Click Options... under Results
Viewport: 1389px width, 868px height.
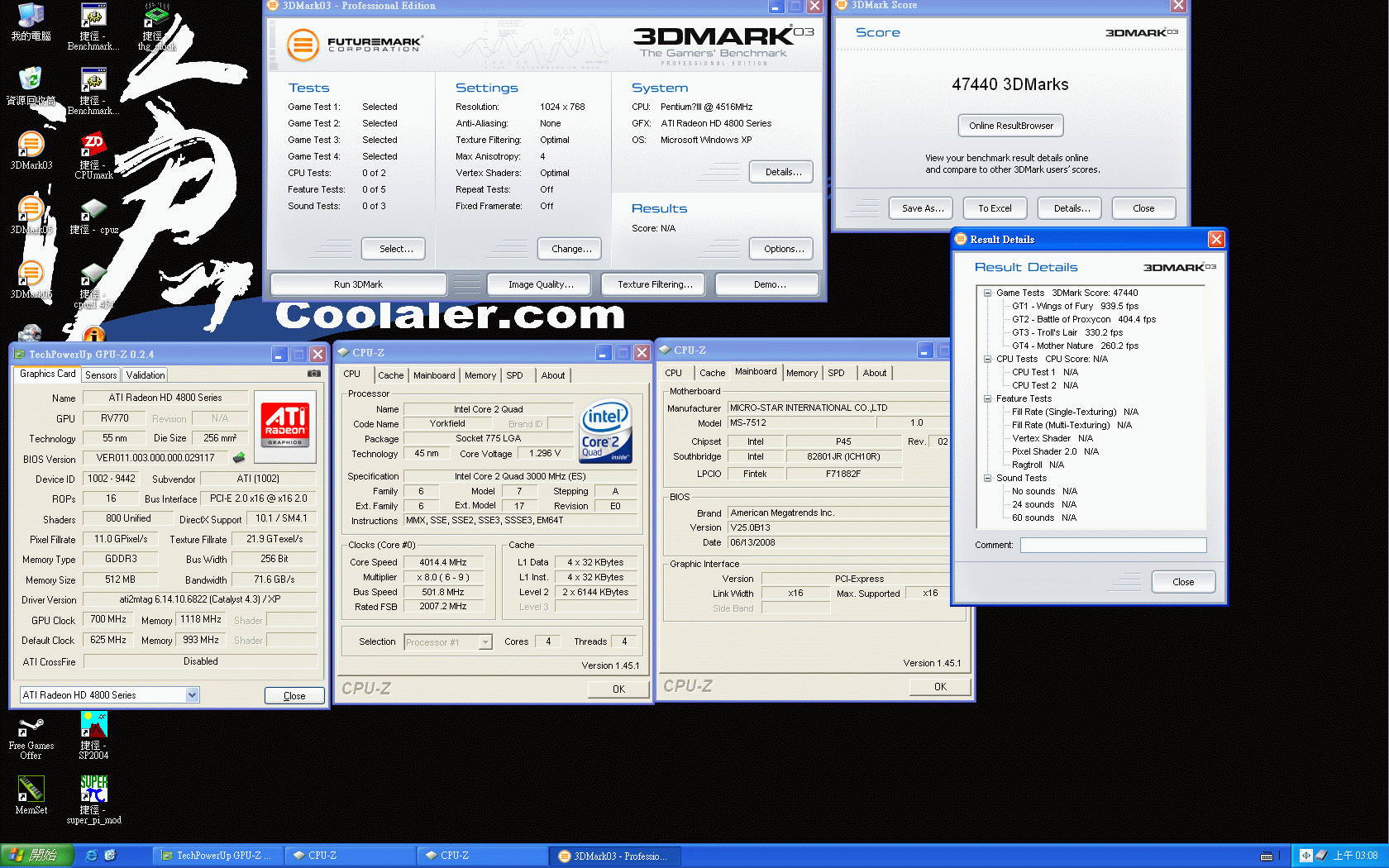pos(782,249)
